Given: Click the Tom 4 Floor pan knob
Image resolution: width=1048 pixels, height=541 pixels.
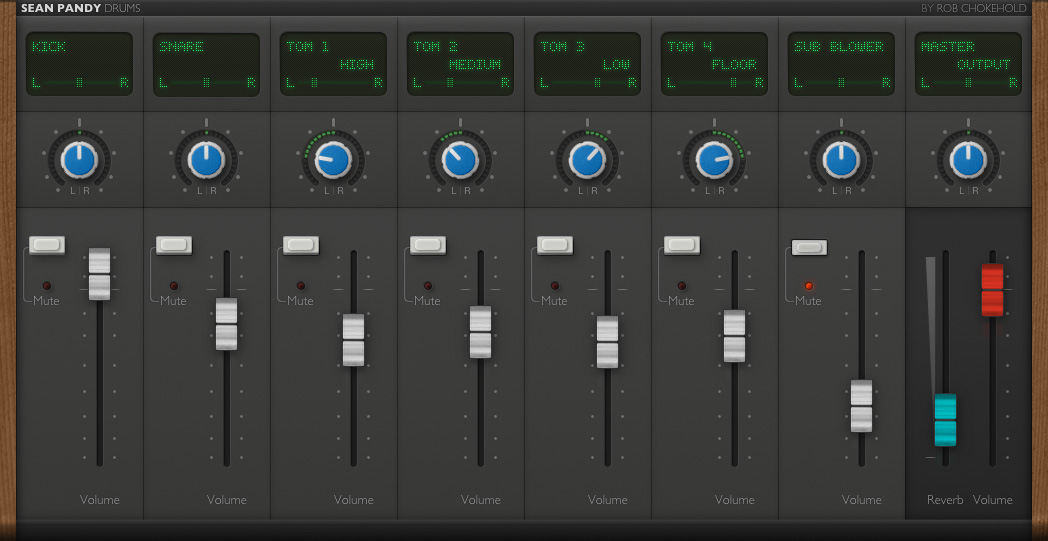Looking at the screenshot, I should [714, 160].
